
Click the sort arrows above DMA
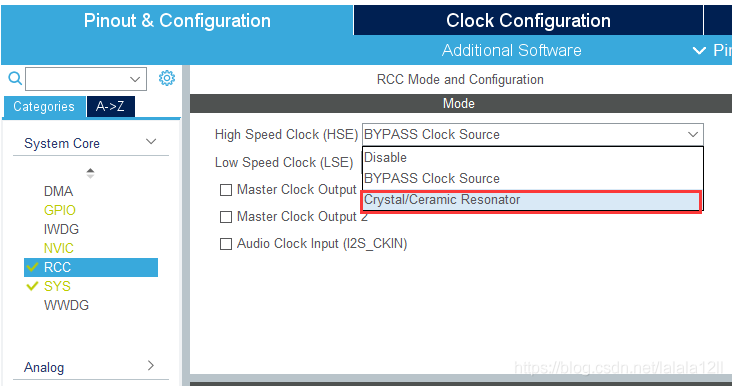[91, 173]
